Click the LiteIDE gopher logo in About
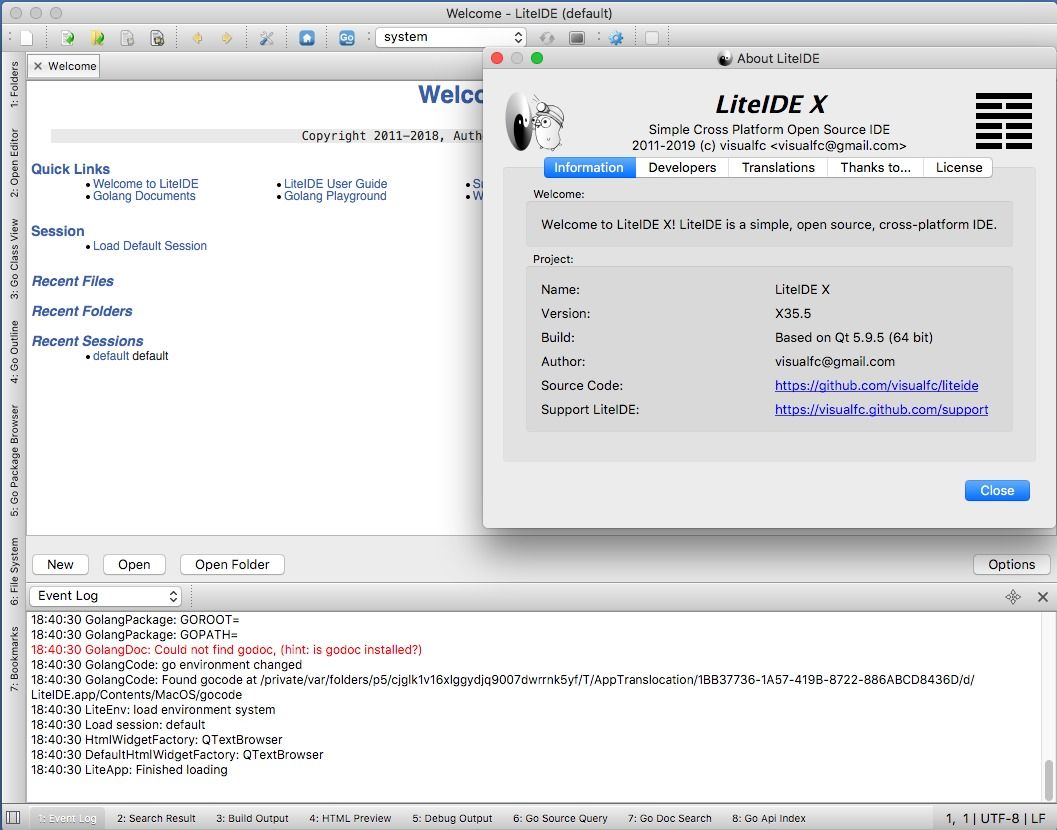Image resolution: width=1057 pixels, height=830 pixels. 535,122
